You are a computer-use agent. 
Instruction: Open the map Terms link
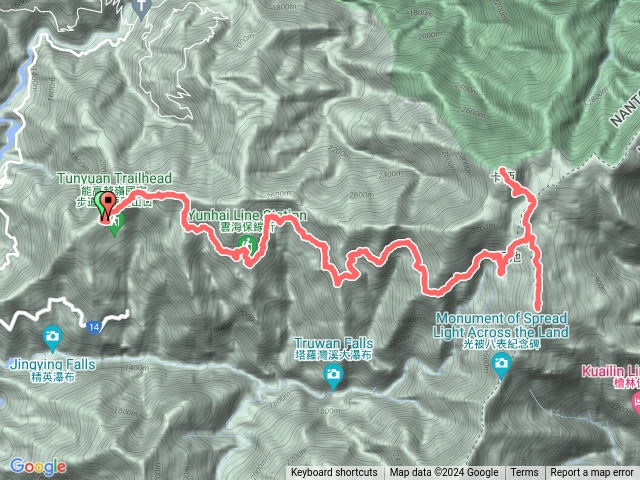524,473
